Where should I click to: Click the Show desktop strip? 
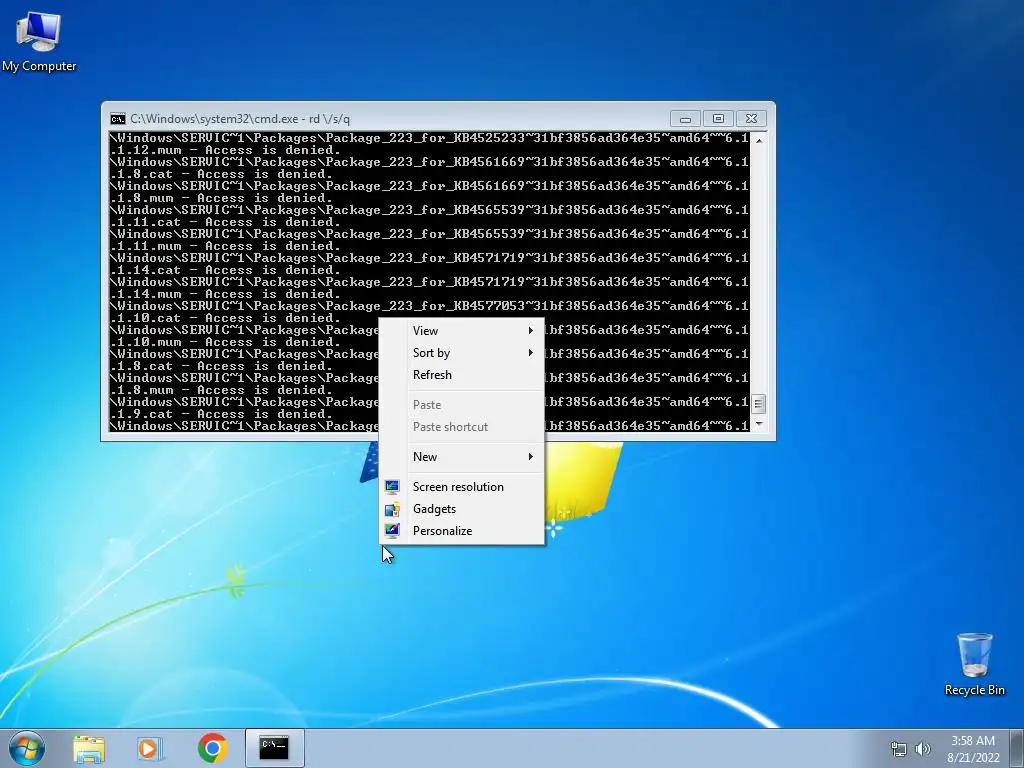(x=1017, y=748)
